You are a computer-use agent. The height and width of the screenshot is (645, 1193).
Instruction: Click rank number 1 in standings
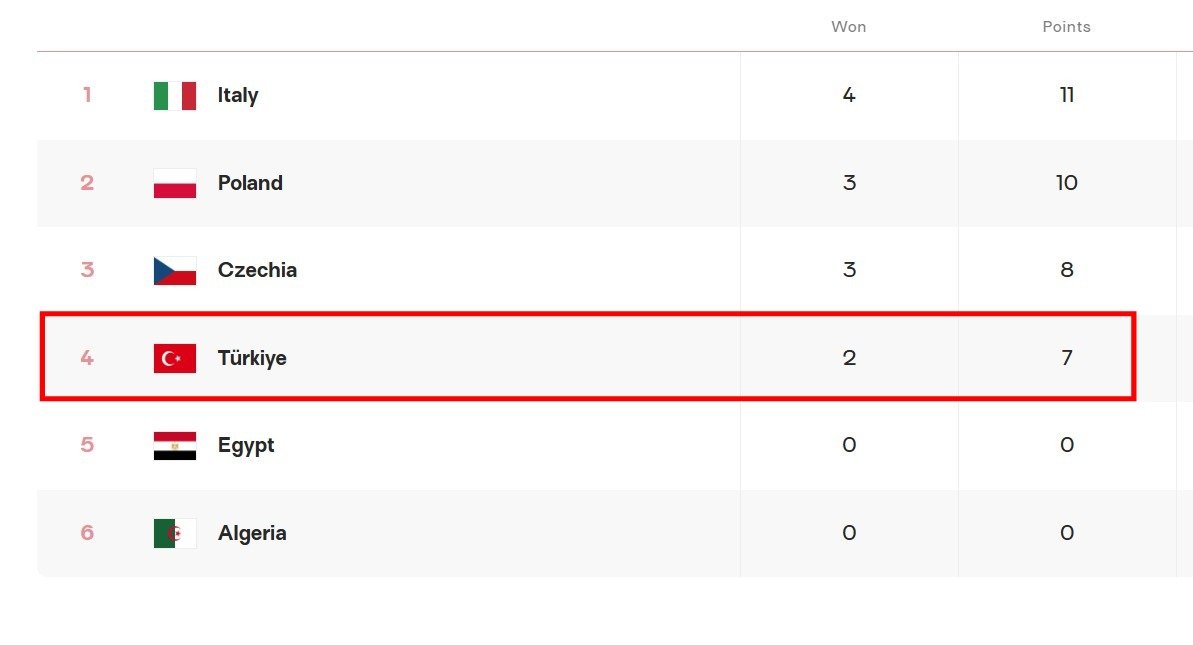[87, 95]
